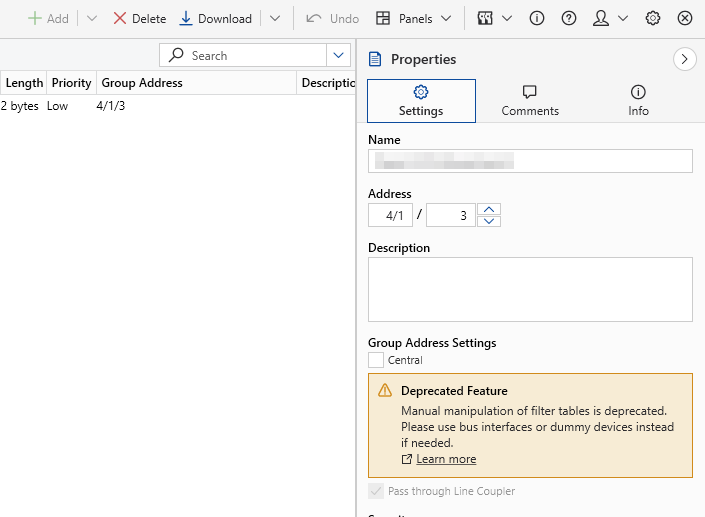Toggle Pass through Line Coupler checkbox

click(376, 491)
